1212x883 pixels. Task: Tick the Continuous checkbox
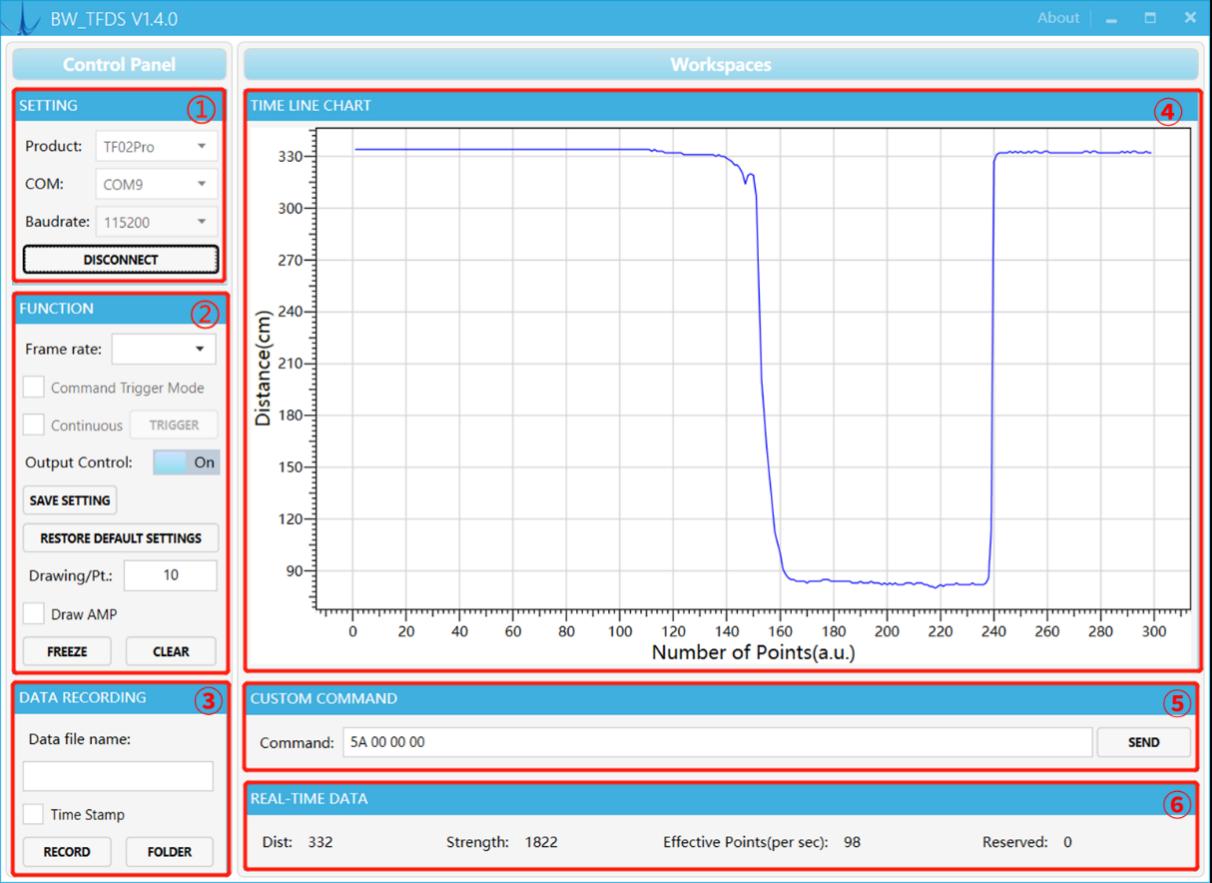point(34,425)
